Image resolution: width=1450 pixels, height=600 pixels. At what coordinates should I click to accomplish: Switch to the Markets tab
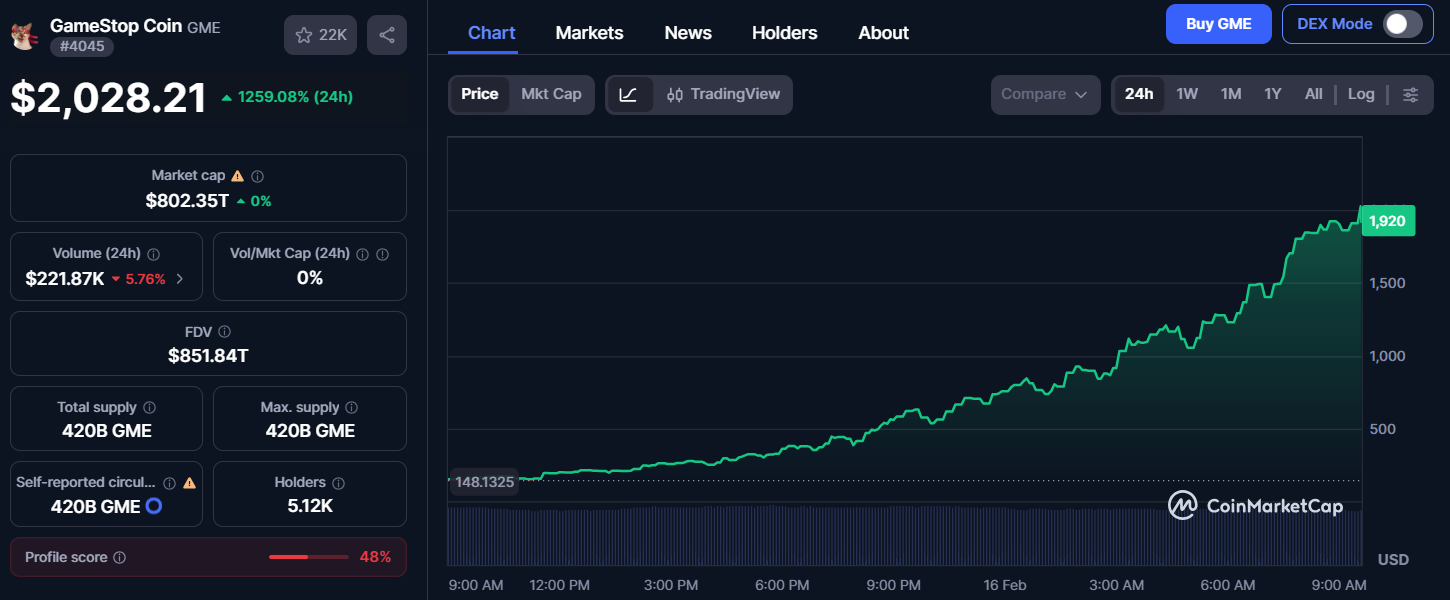pos(589,33)
